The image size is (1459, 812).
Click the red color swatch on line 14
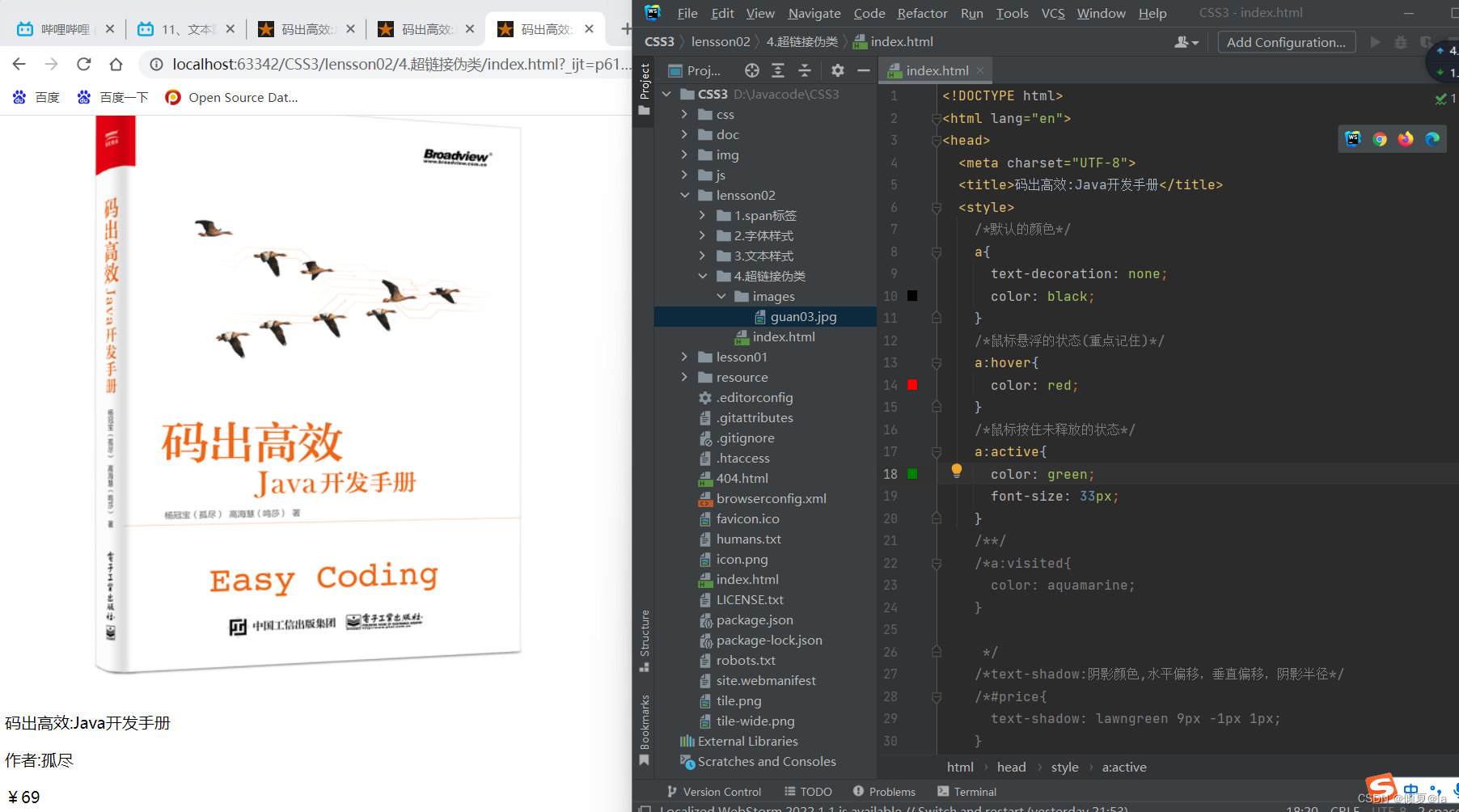[912, 385]
